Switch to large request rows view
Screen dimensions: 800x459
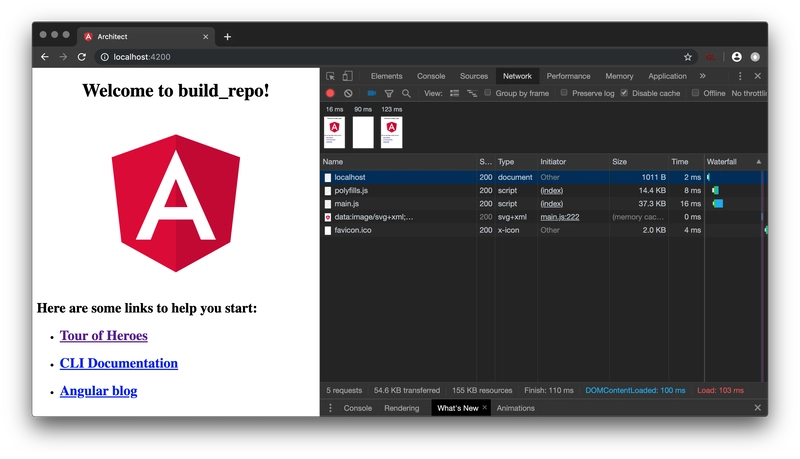(x=454, y=93)
